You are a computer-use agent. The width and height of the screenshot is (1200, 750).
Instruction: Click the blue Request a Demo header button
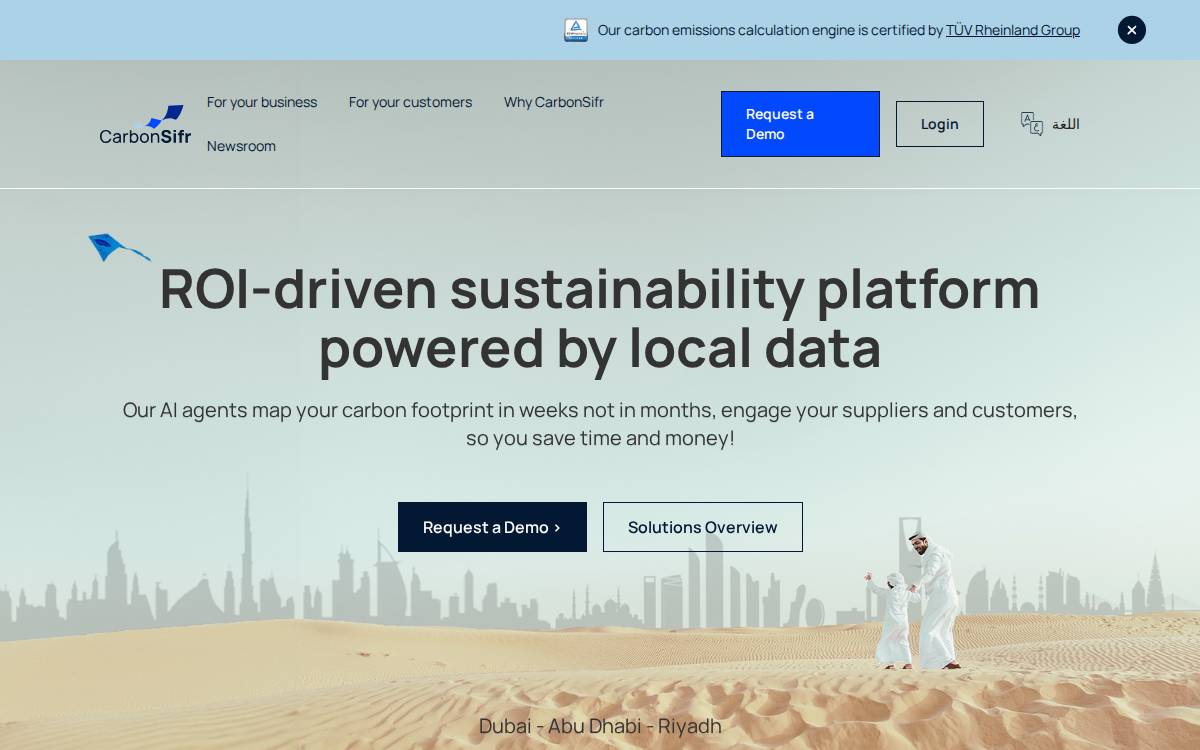(x=800, y=124)
